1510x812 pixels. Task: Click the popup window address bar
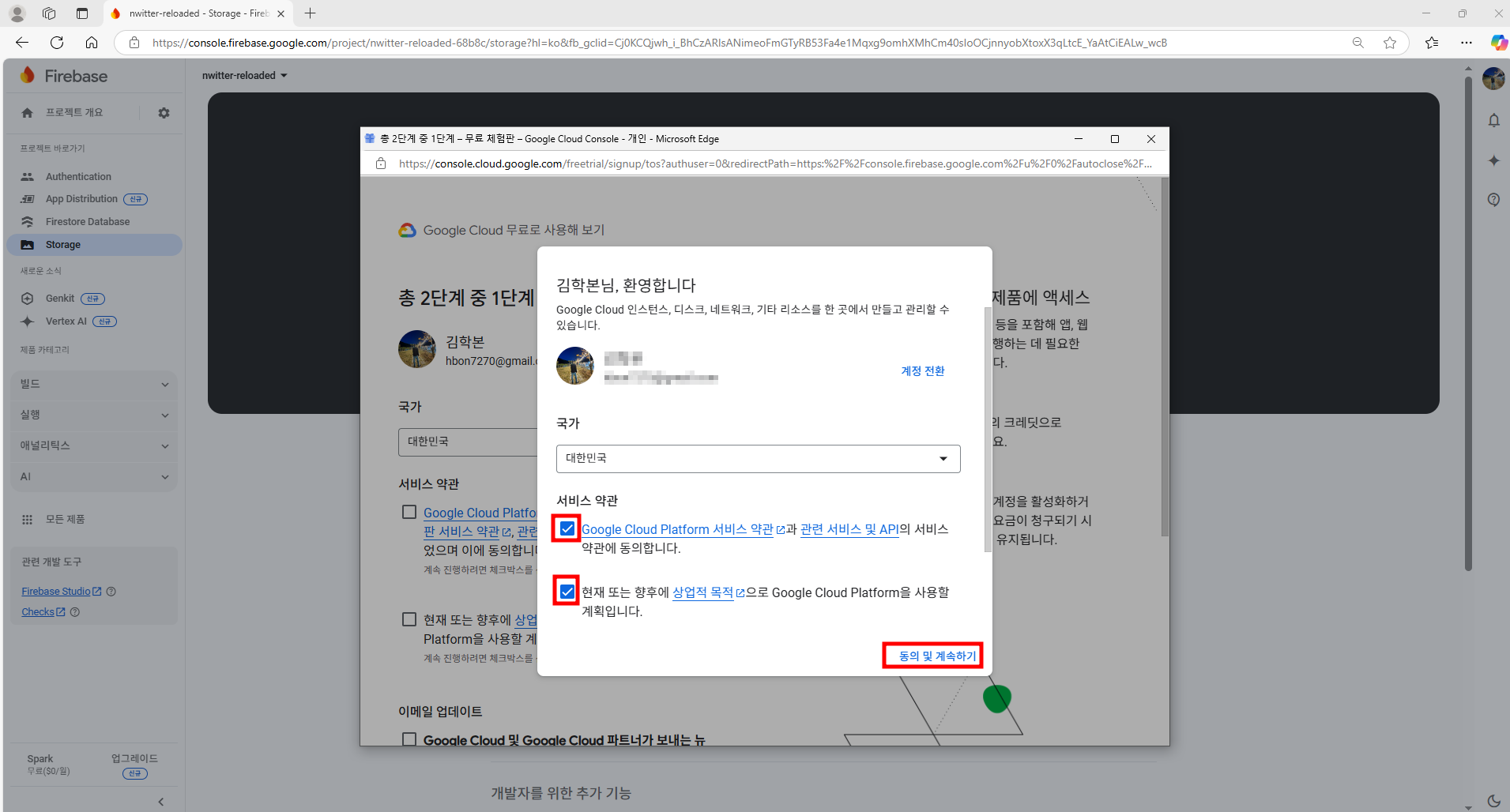[774, 164]
